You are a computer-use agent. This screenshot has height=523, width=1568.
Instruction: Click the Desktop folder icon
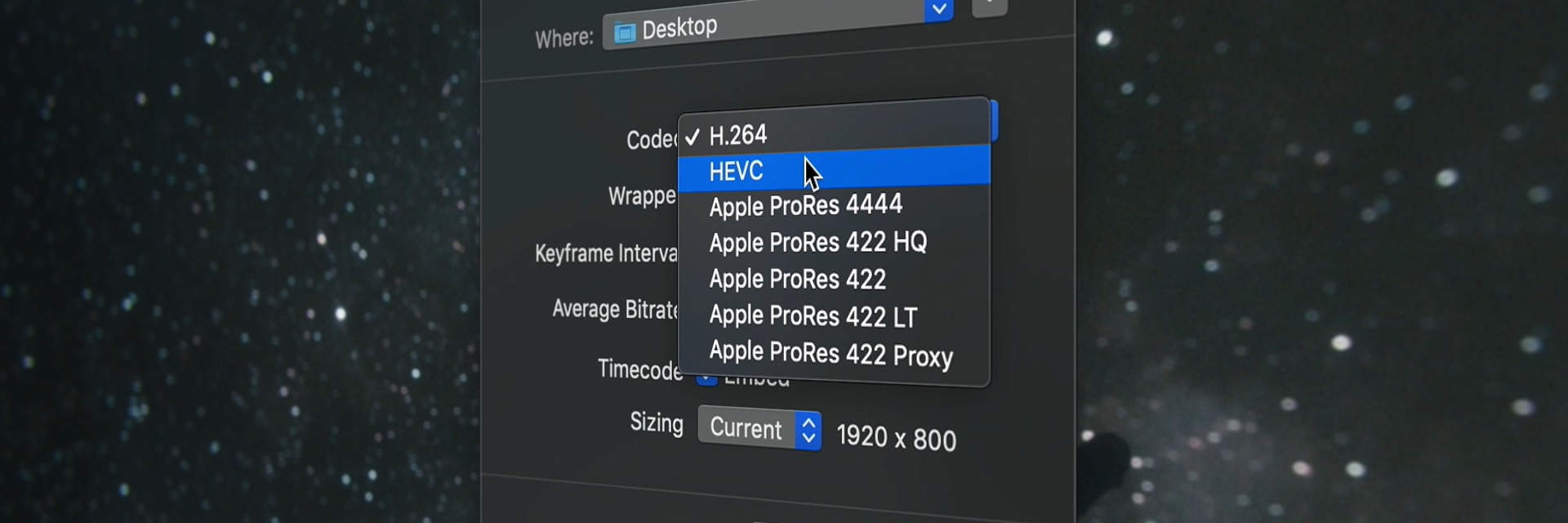(x=625, y=33)
